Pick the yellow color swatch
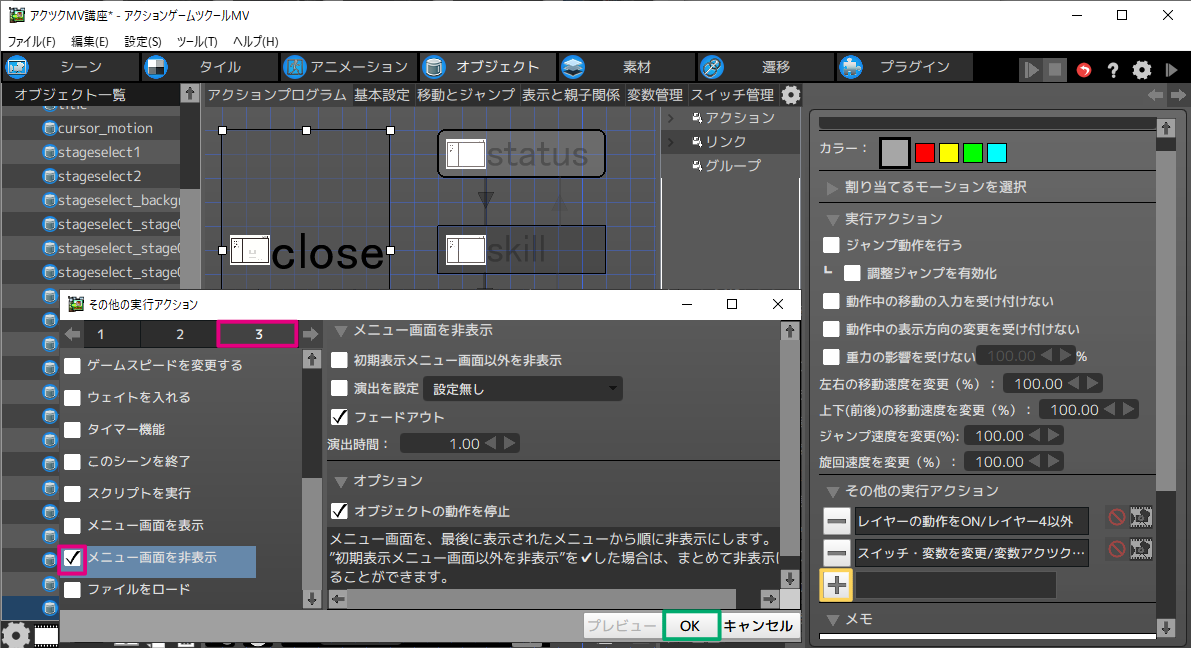The image size is (1191, 648). click(948, 153)
